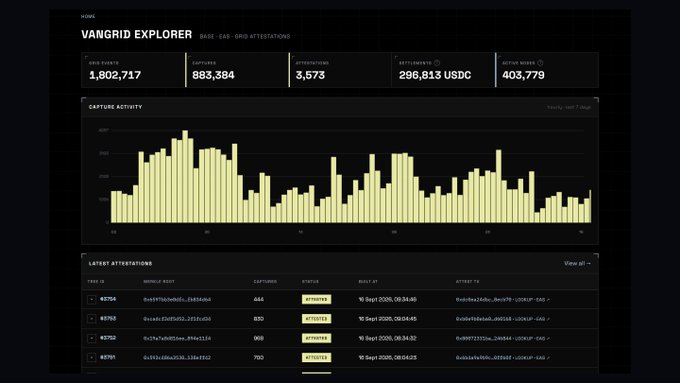Click the Attestations card showing 3,573
Image resolution: width=680 pixels, height=383 pixels.
pos(340,70)
